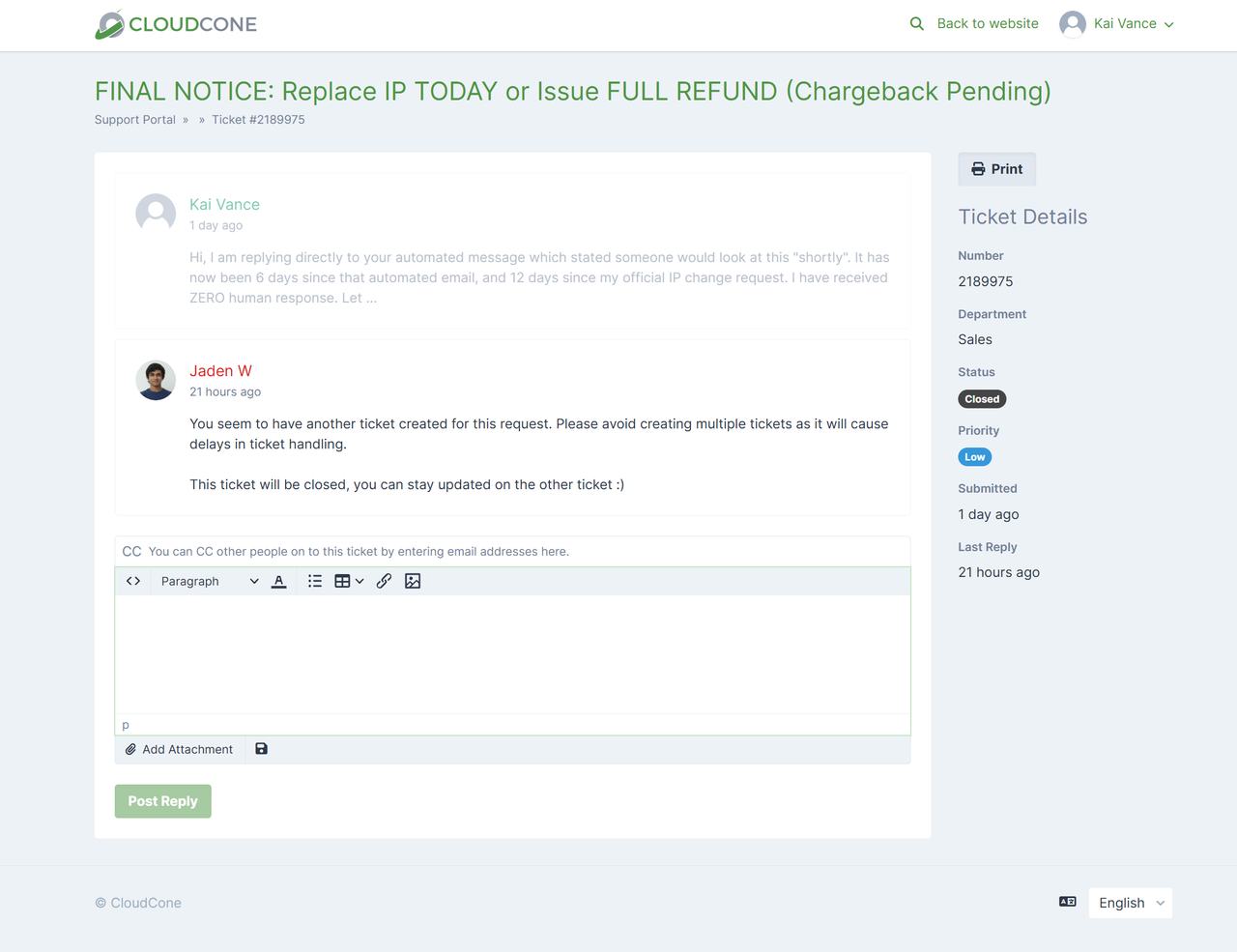Viewport: 1237px width, 952px height.
Task: Open text color tool in editor
Action: [x=279, y=581]
